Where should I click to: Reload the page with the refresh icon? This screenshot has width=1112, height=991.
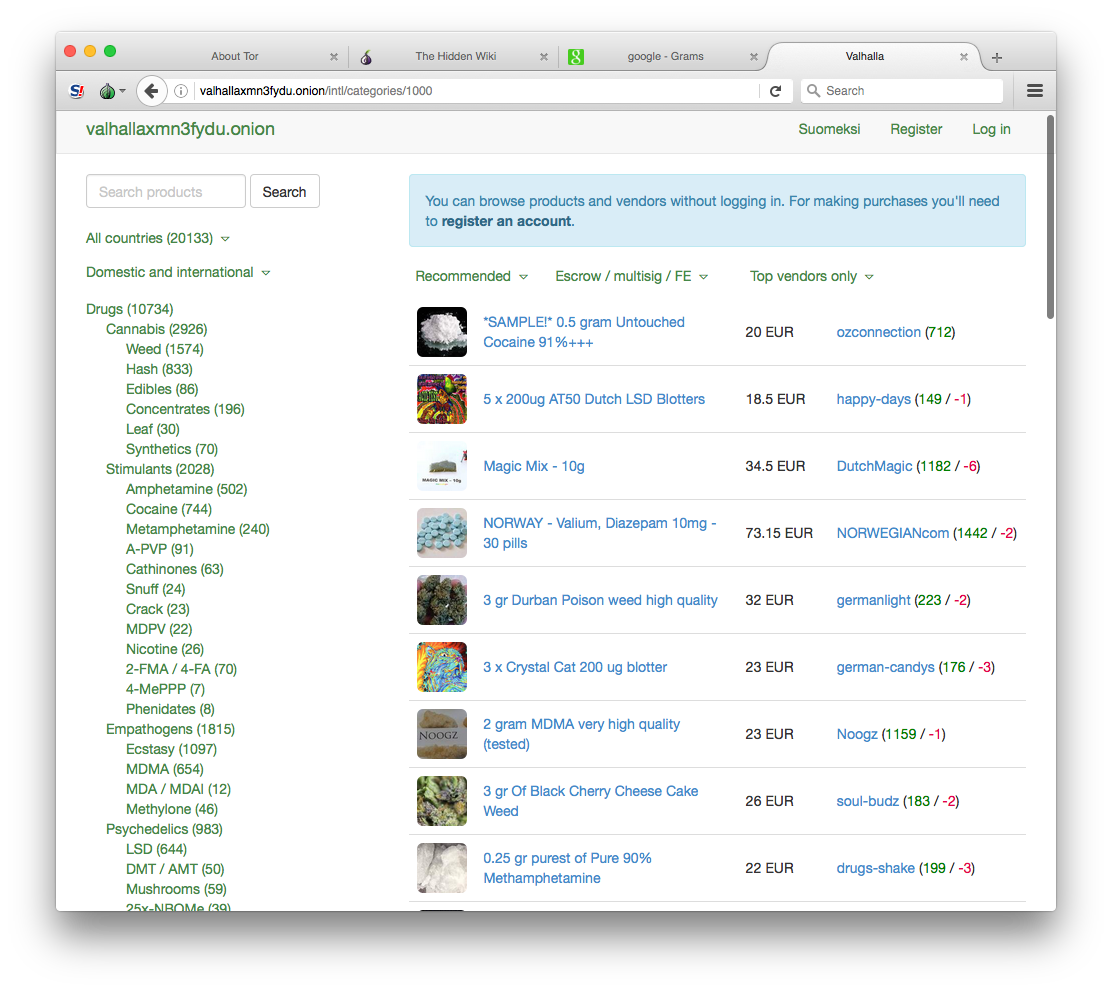coord(775,91)
